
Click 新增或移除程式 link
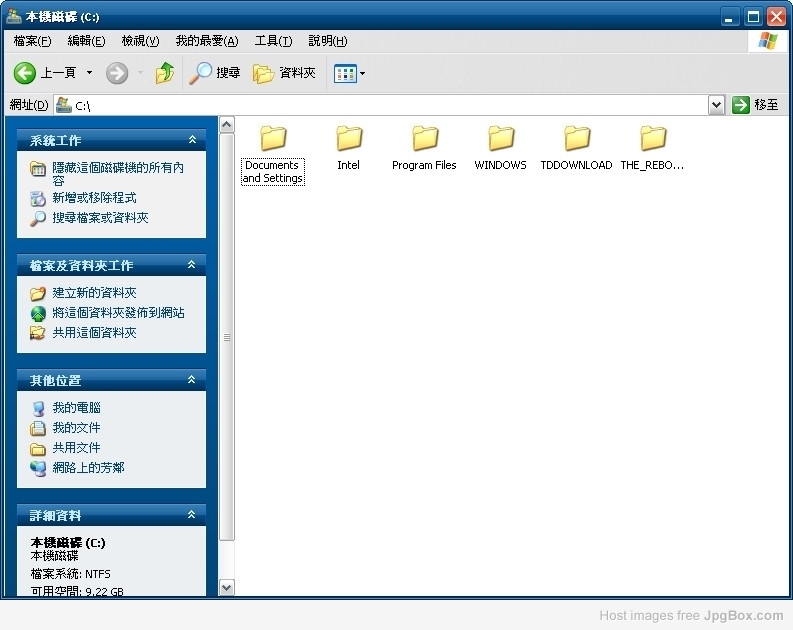coord(94,198)
